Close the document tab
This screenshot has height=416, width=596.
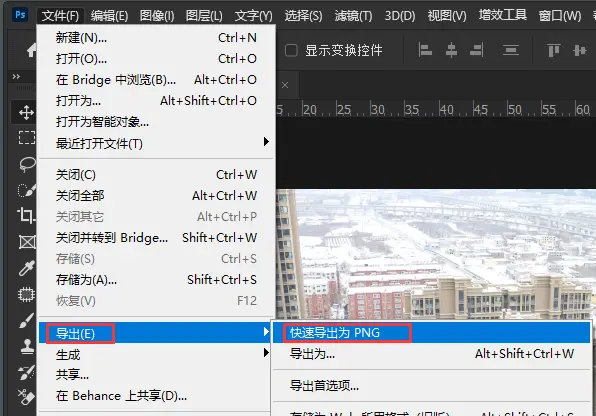click(285, 85)
